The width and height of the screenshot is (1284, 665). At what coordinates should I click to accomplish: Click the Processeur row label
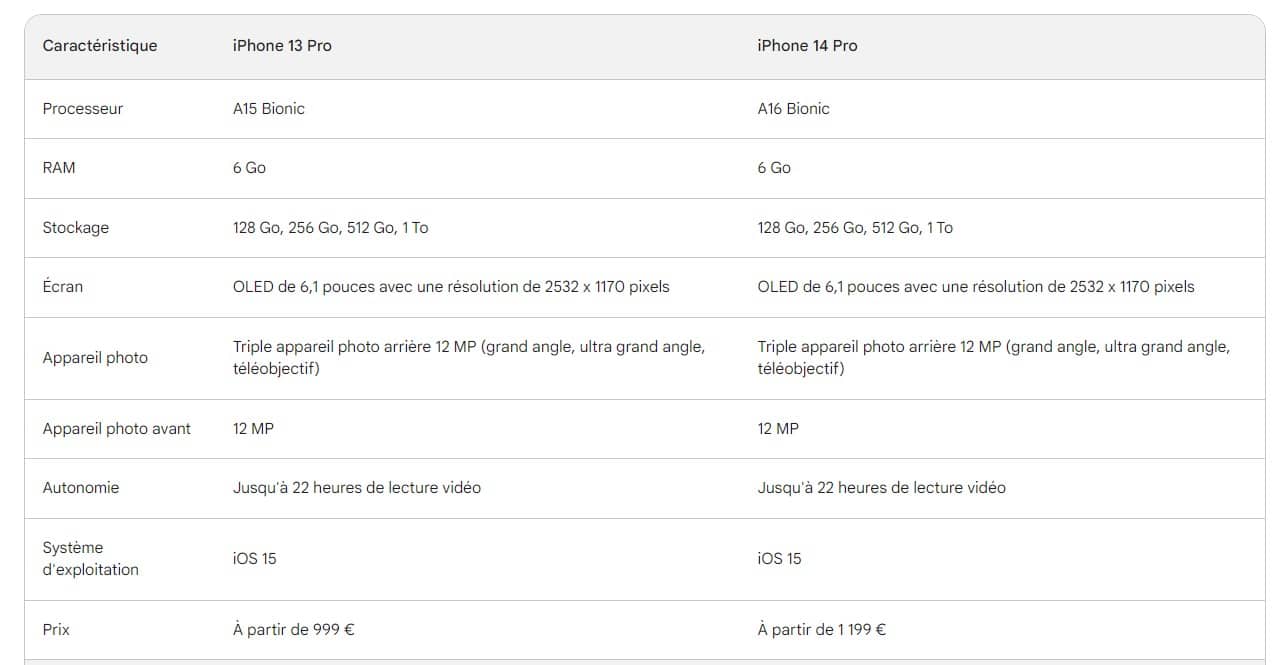point(83,109)
